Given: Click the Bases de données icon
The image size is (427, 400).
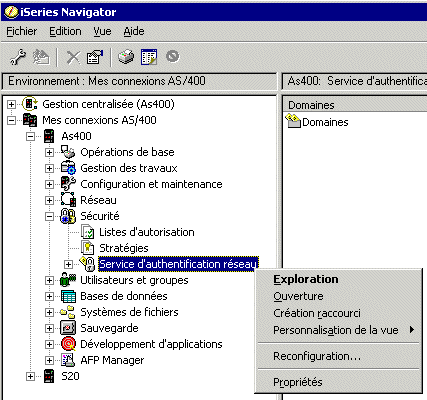Looking at the screenshot, I should coord(68,296).
